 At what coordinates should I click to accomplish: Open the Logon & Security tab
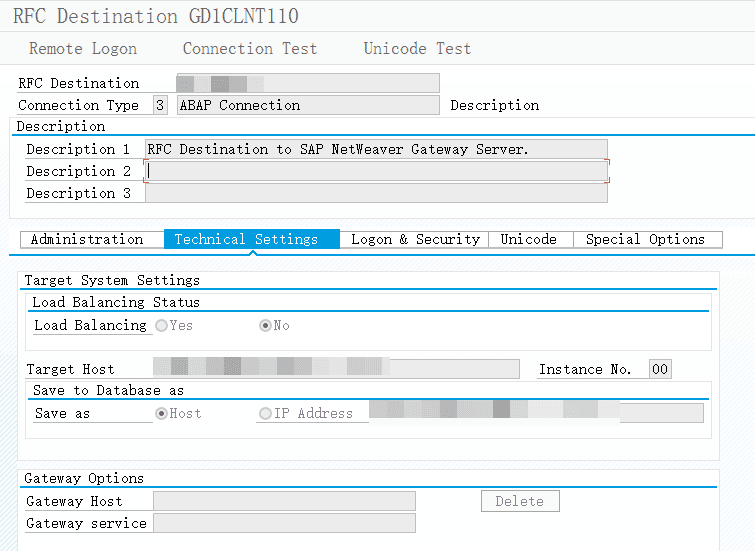click(415, 239)
